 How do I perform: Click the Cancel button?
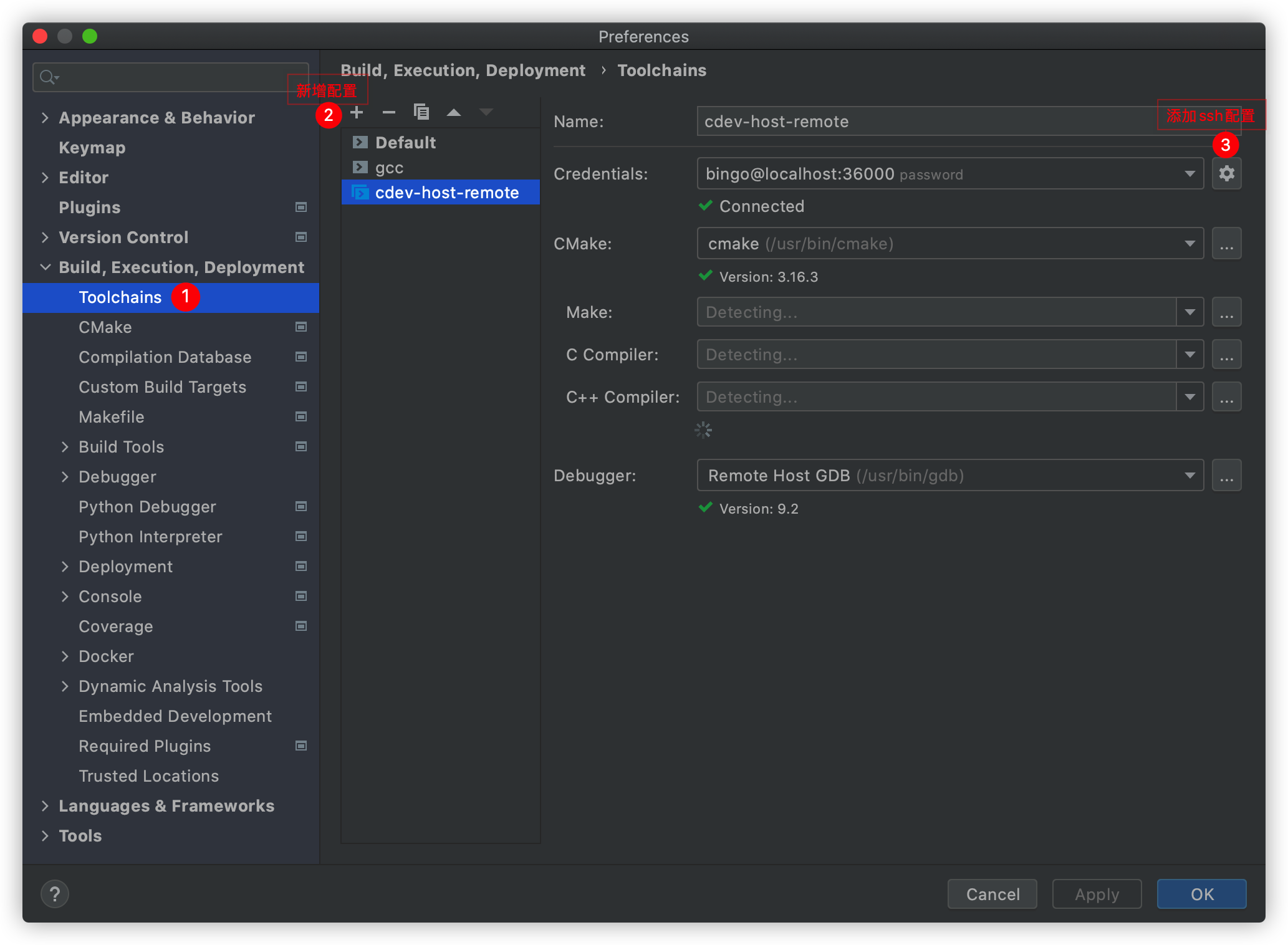click(x=992, y=894)
